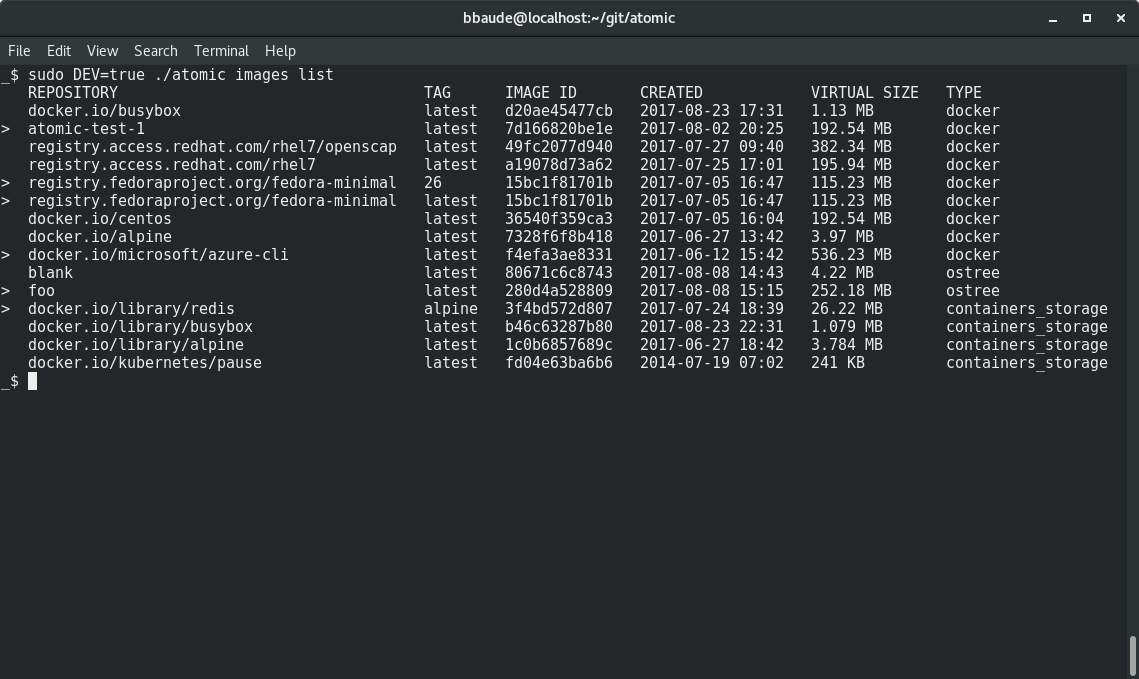The image size is (1139, 679).
Task: Open the View menu
Action: [x=101, y=51]
